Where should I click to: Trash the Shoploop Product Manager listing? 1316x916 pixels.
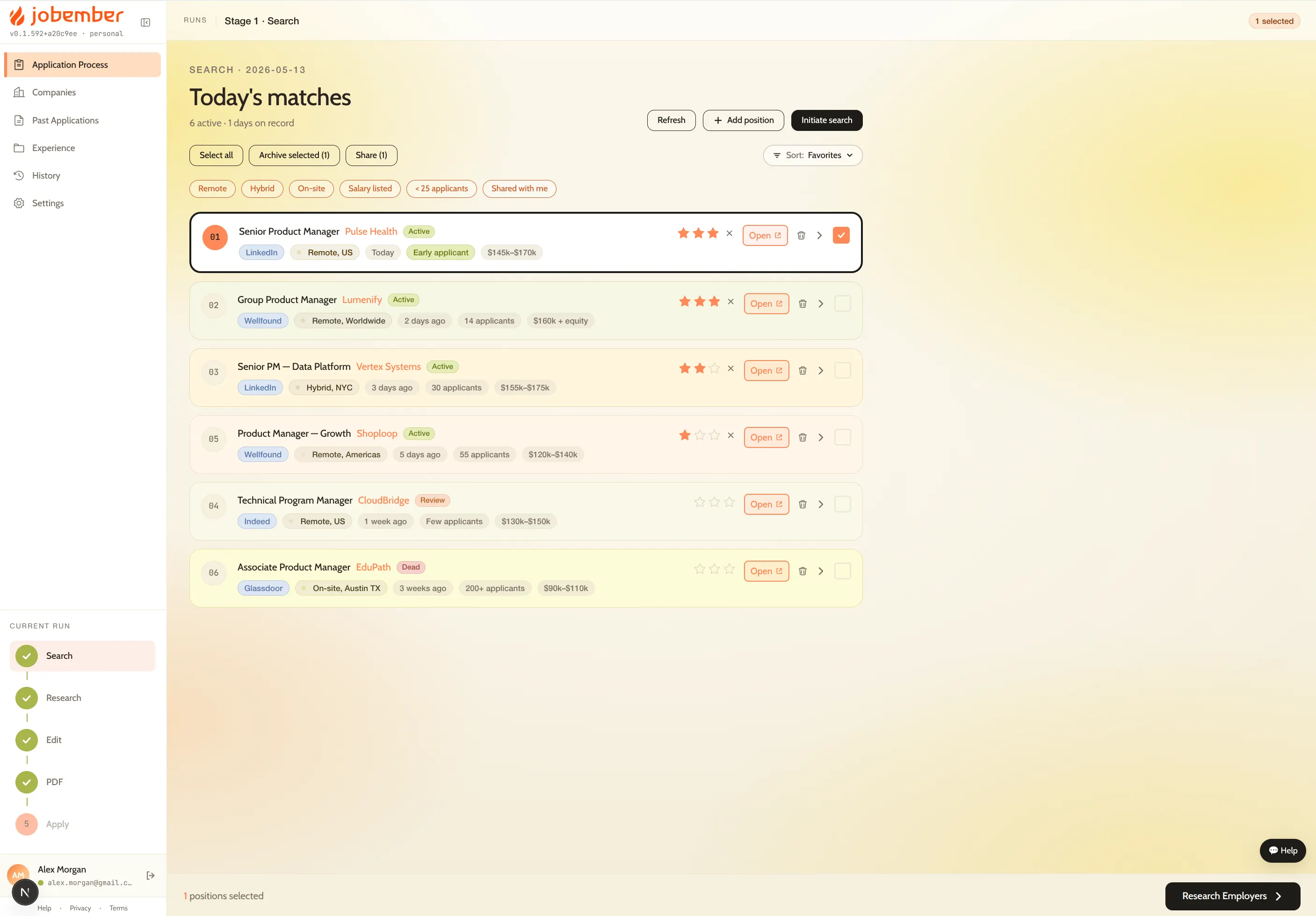(803, 437)
